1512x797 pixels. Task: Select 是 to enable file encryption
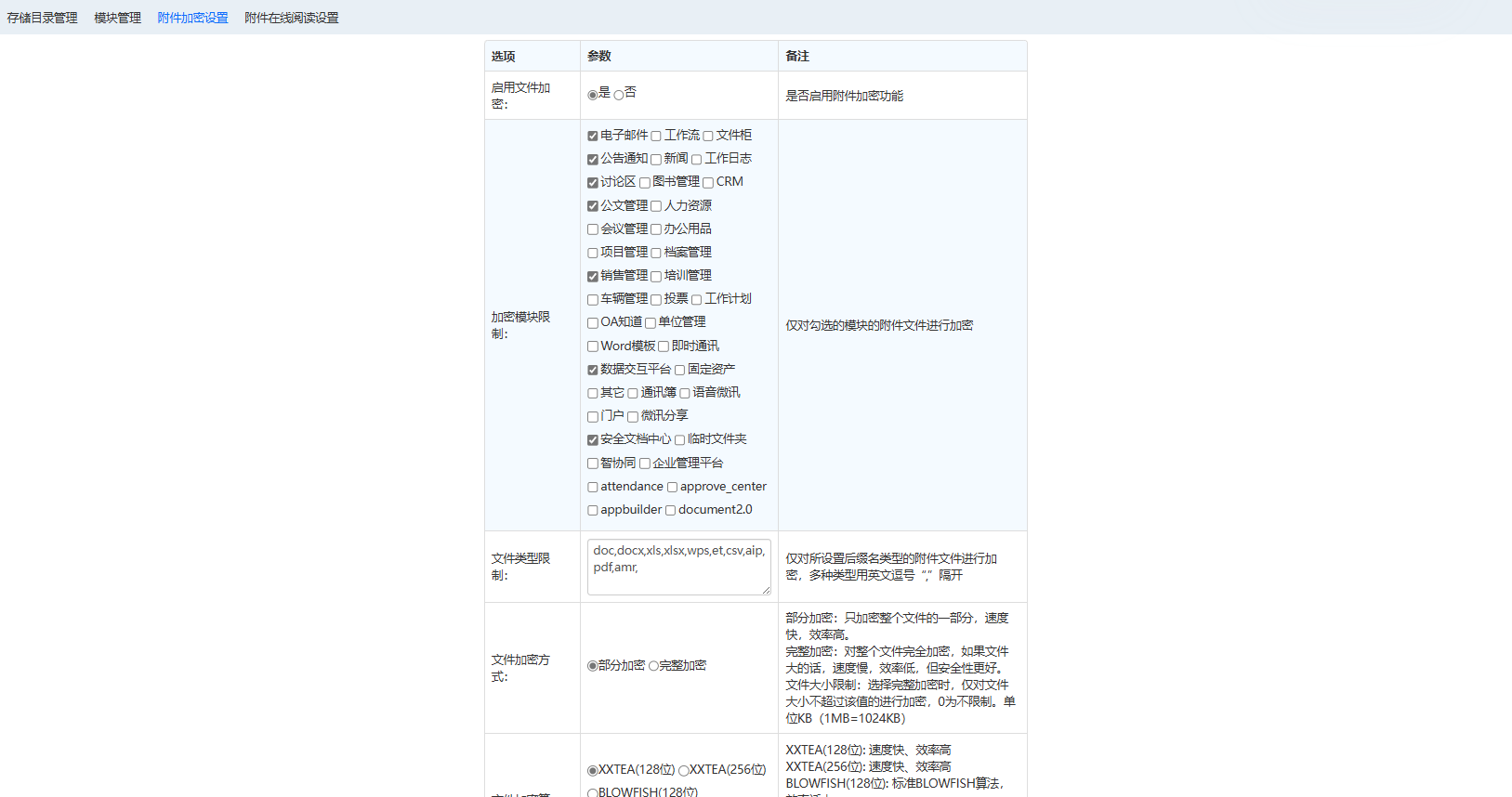click(593, 95)
